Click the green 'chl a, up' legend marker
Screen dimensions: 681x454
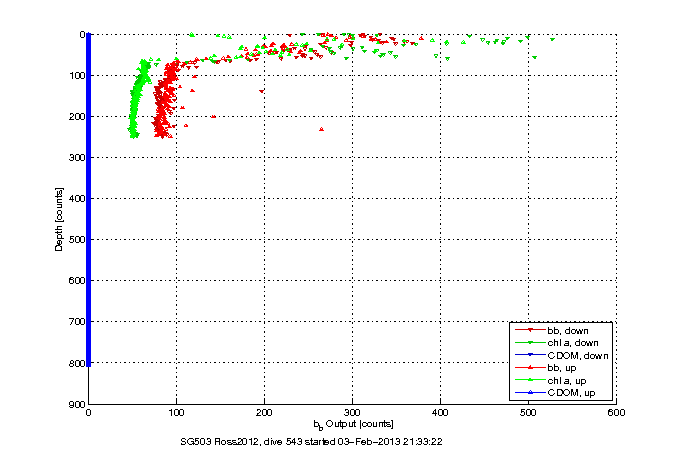(x=527, y=380)
